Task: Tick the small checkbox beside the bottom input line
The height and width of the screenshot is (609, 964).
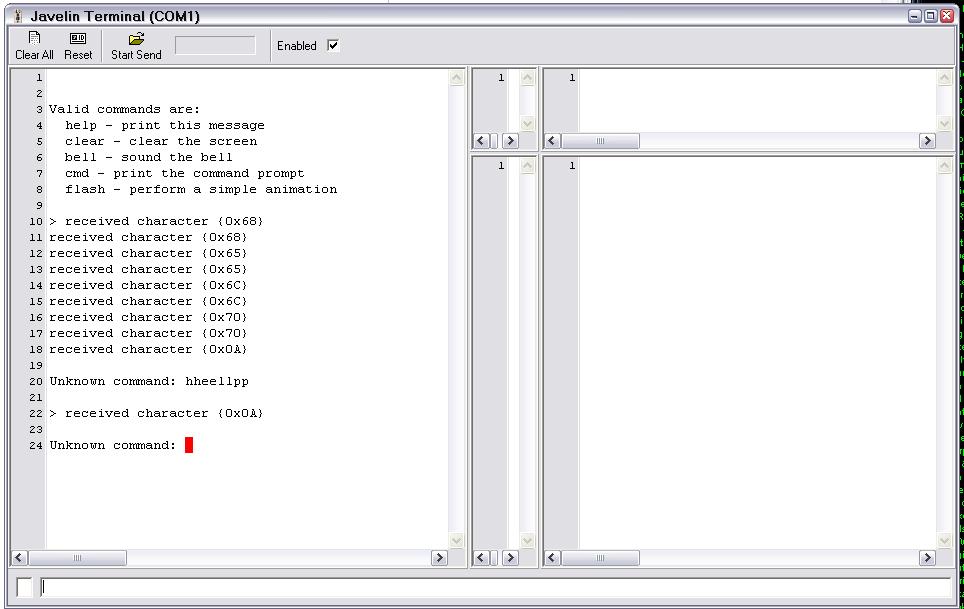Action: tap(24, 588)
